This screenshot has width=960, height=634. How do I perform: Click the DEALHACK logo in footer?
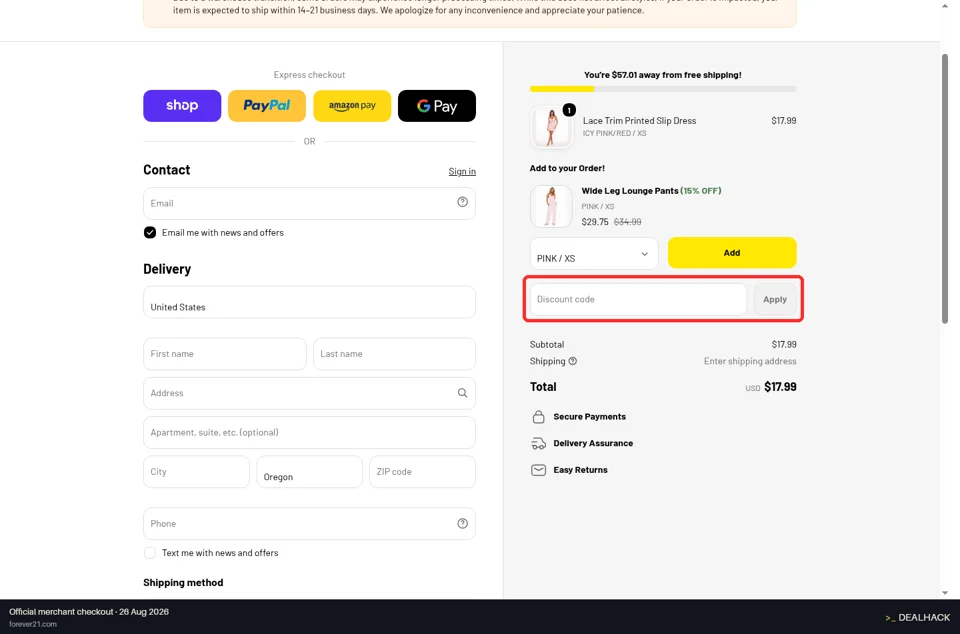(918, 617)
